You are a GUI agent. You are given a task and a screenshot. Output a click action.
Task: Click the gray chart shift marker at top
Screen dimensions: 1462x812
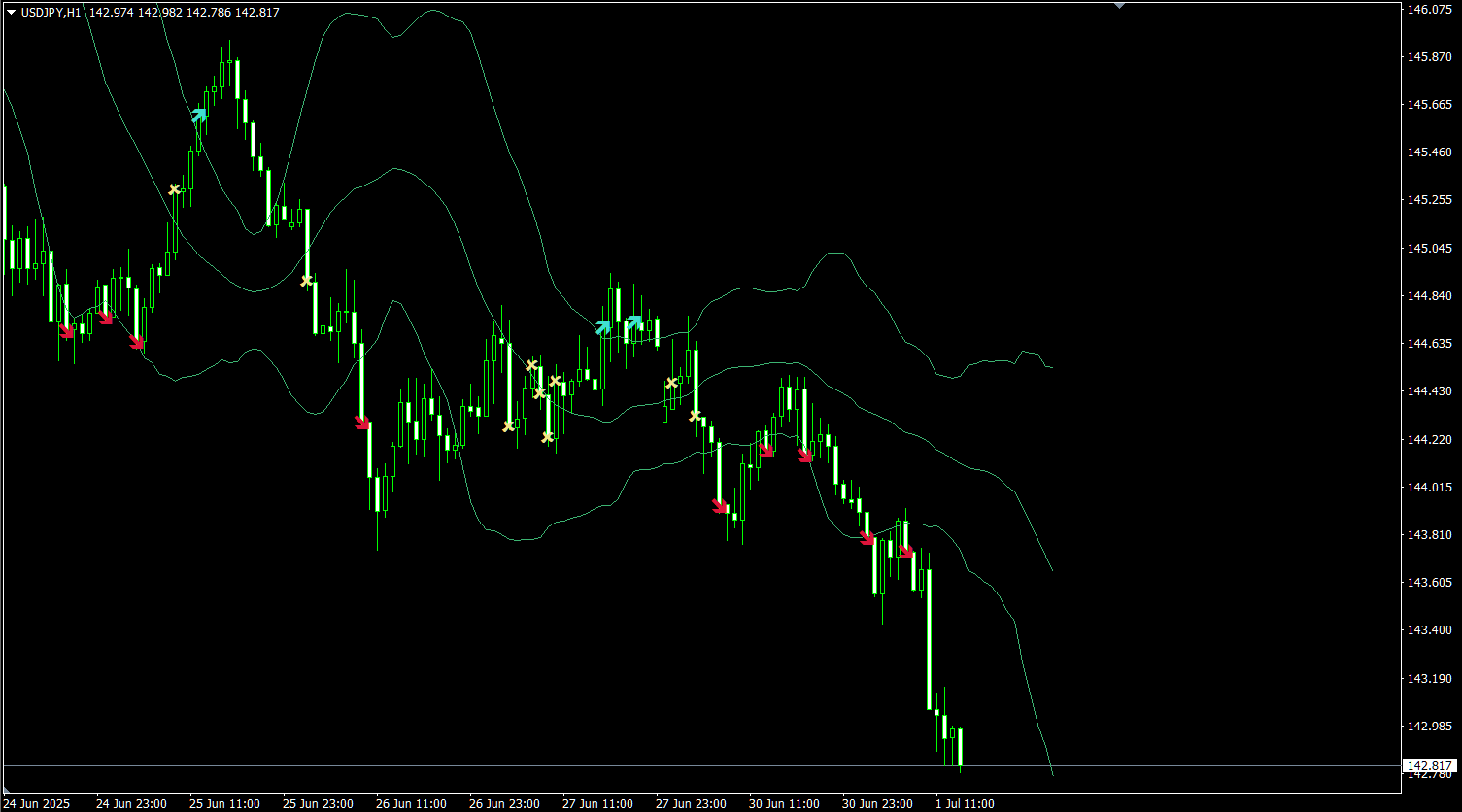pyautogui.click(x=1119, y=5)
